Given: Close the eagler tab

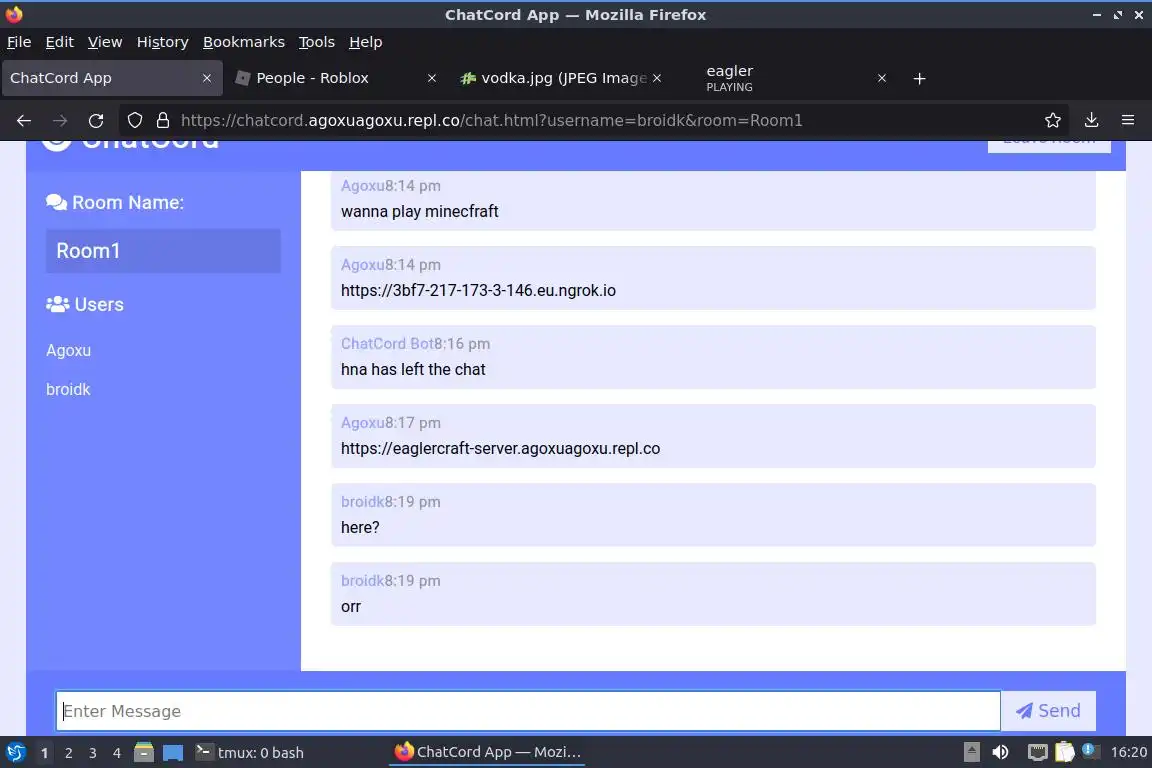Looking at the screenshot, I should [x=882, y=78].
